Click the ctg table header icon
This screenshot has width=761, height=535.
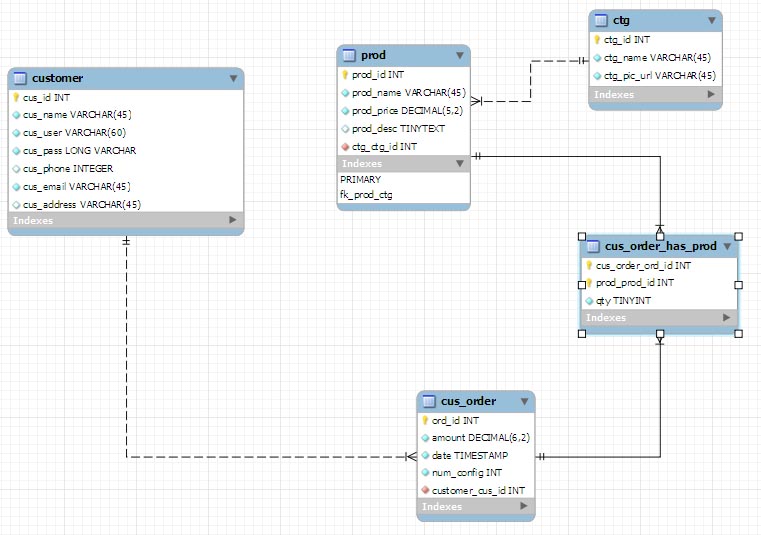coord(601,20)
